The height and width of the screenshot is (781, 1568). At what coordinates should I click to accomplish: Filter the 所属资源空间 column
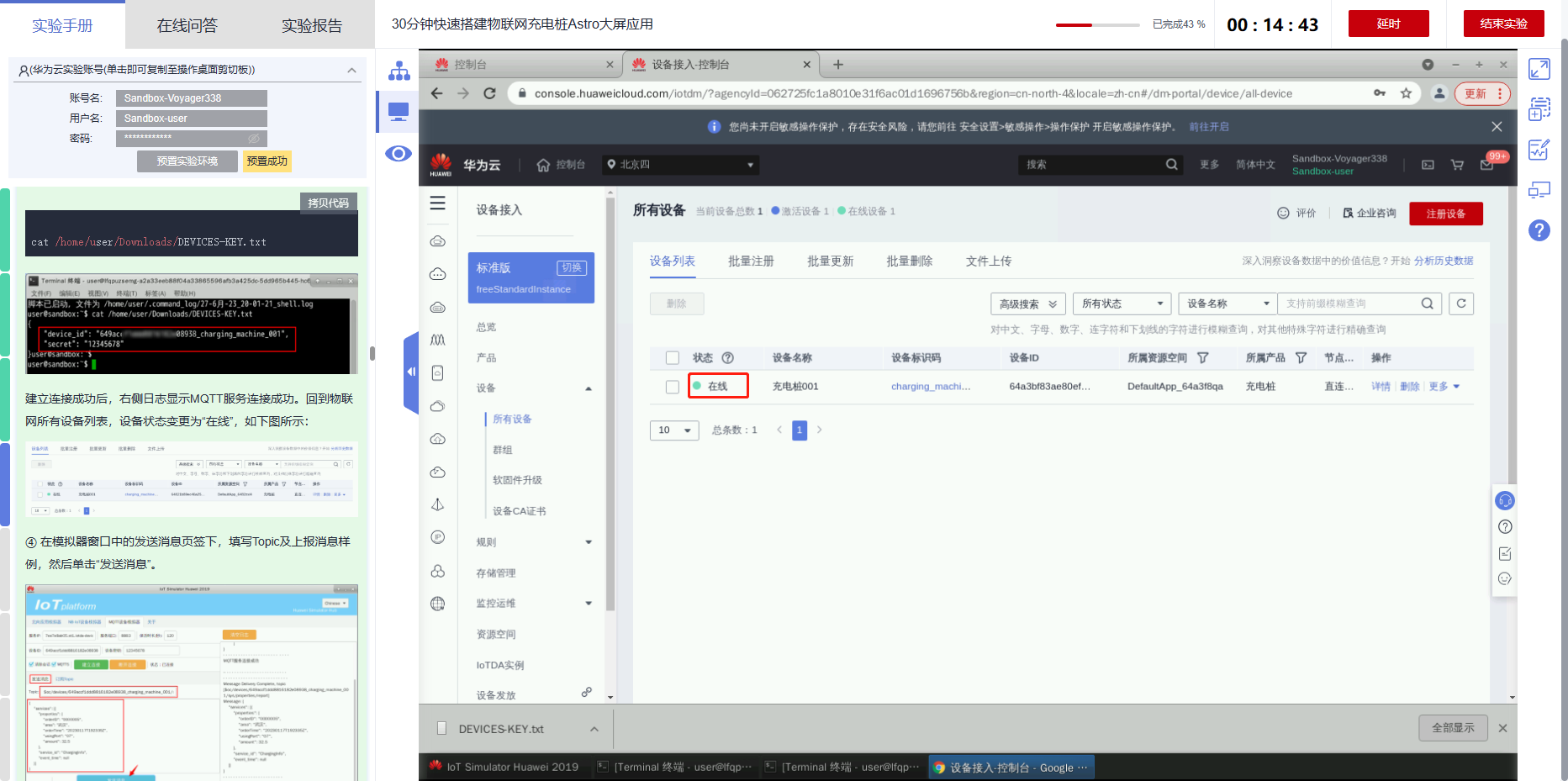click(1203, 358)
